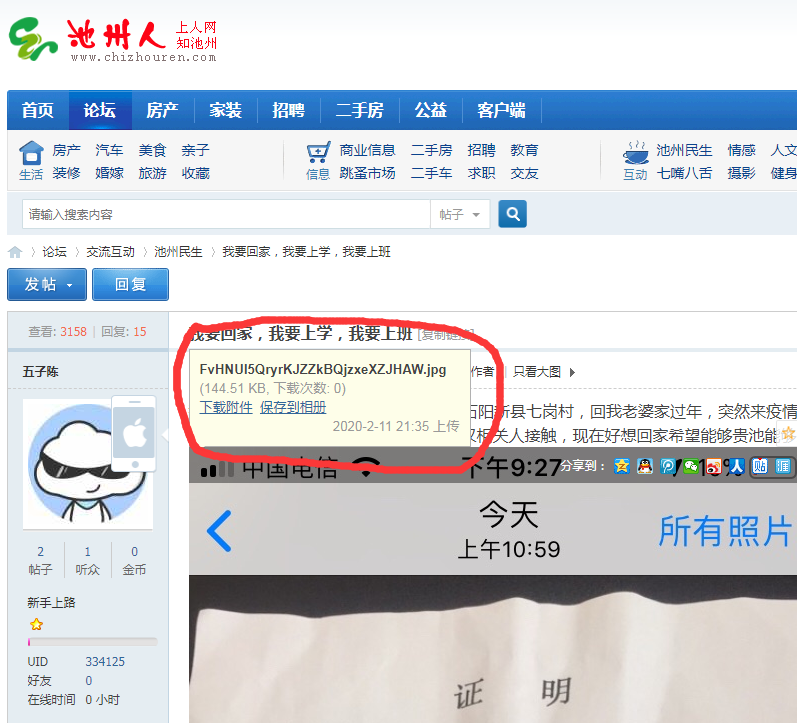The image size is (797, 723).
Task: Share the post to Tianya
Action: tap(783, 466)
